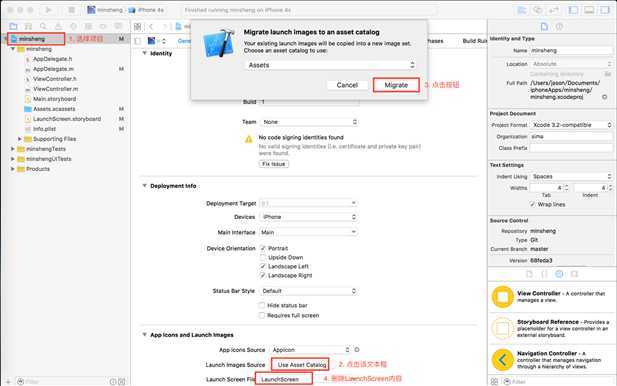Toggle the Navigator pane visibility icon

click(x=574, y=10)
